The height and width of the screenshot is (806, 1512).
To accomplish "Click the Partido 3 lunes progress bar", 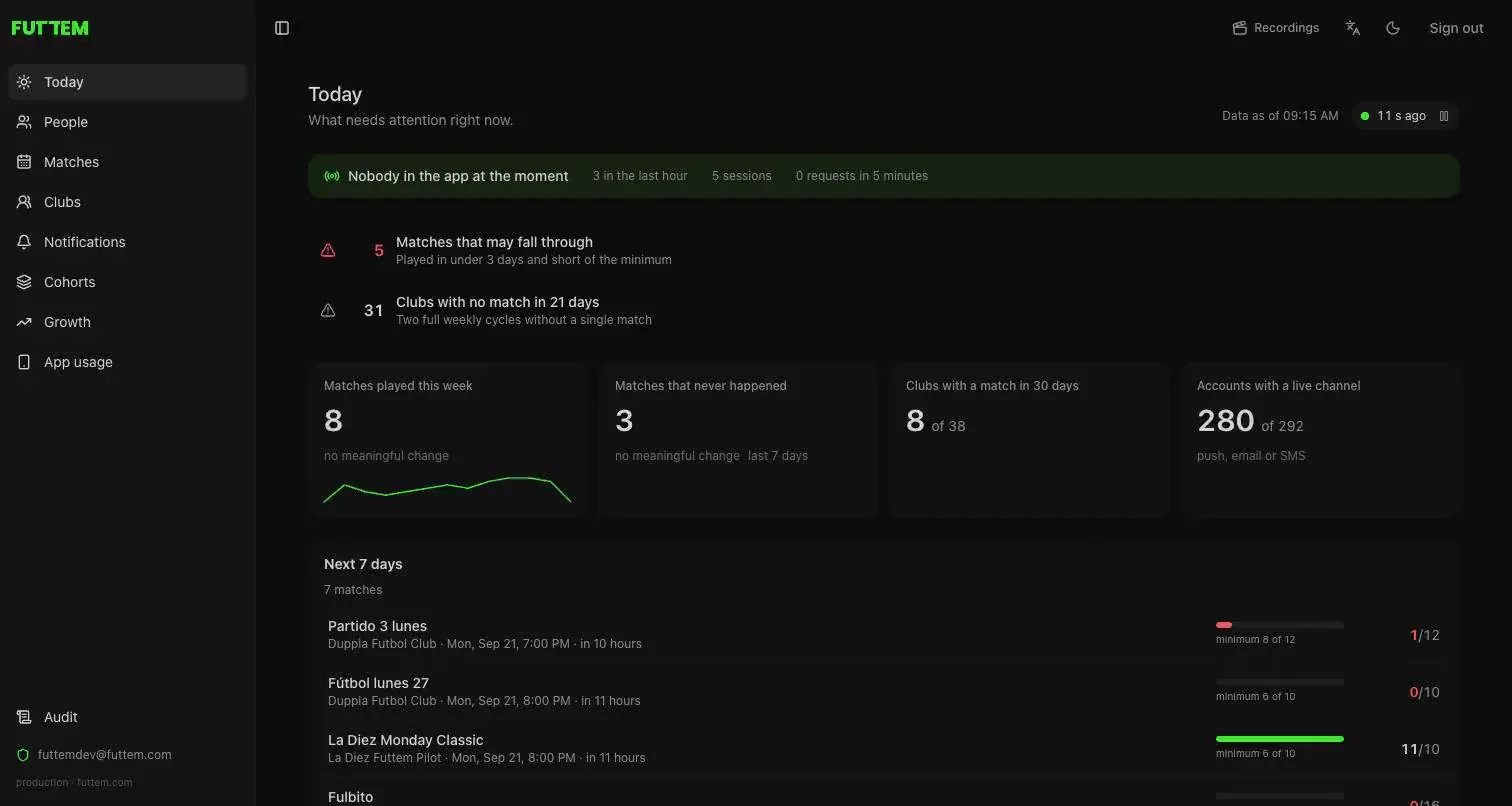I will click(x=1280, y=625).
